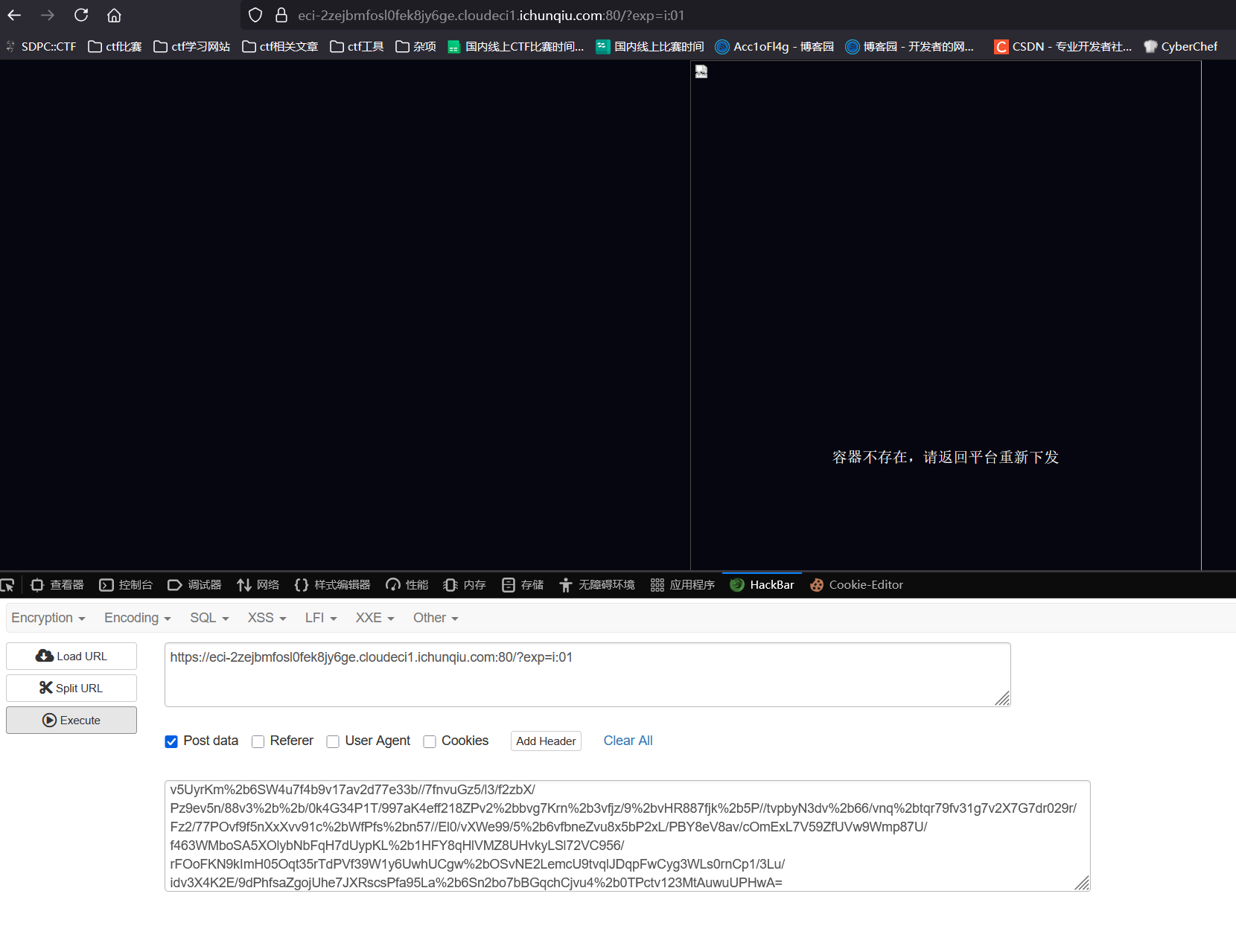
Task: Switch to the HackBar tab
Action: pos(762,585)
